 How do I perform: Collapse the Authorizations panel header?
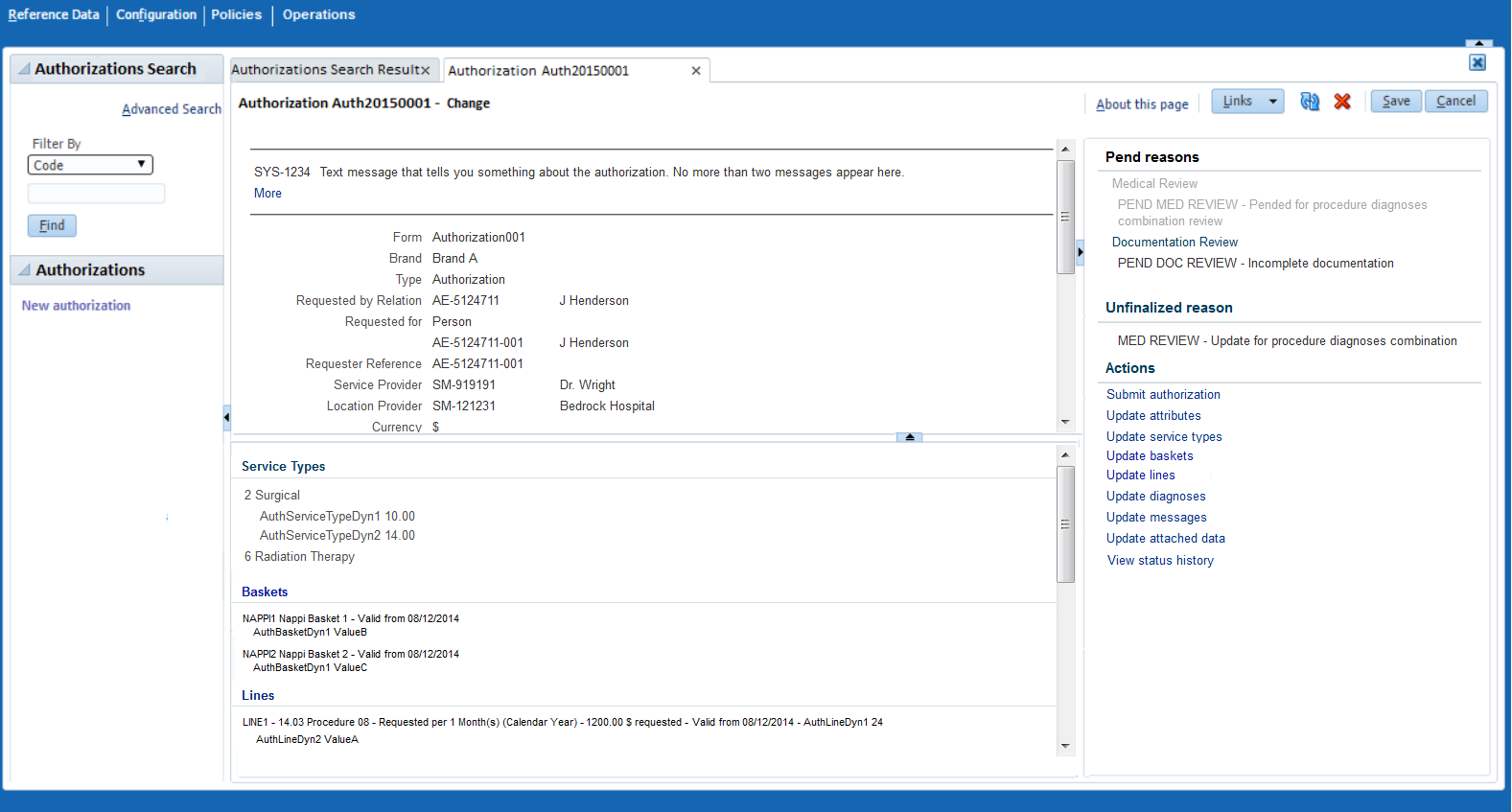[x=24, y=270]
